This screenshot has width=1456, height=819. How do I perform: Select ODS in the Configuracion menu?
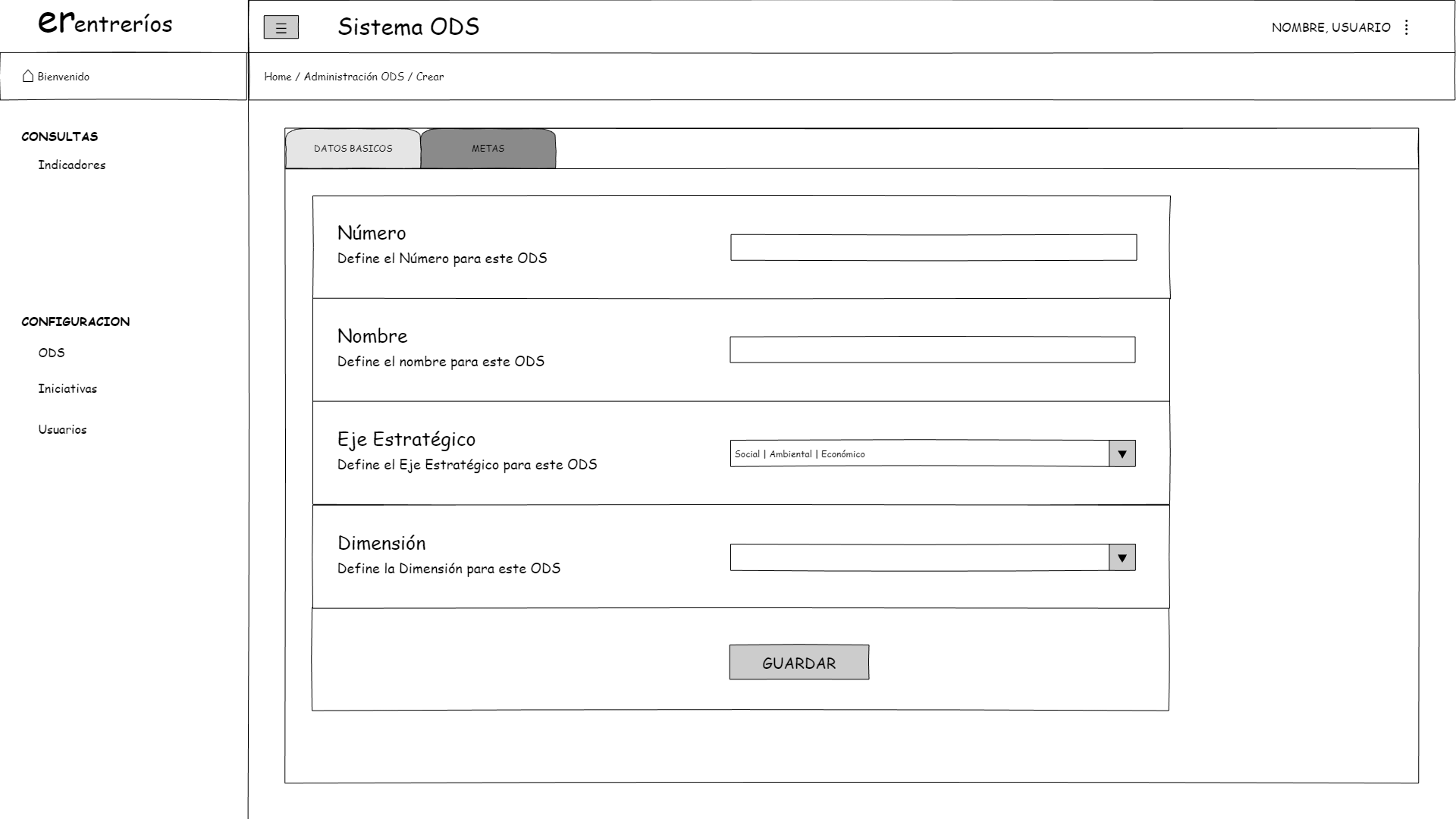[x=52, y=353]
